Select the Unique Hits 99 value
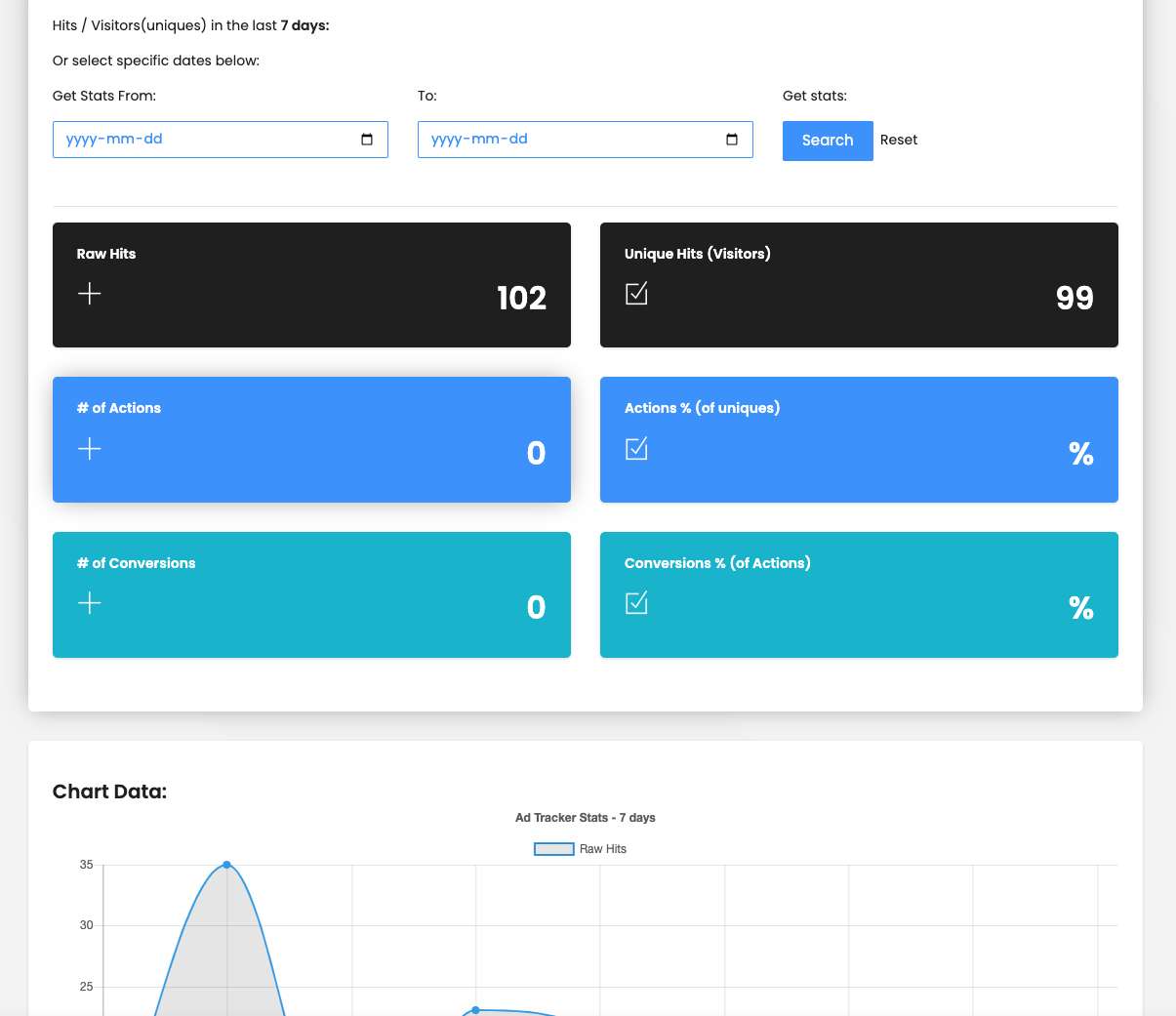The image size is (1176, 1016). tap(1074, 298)
